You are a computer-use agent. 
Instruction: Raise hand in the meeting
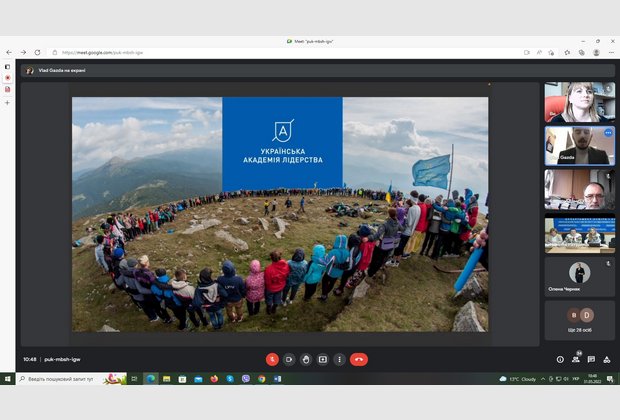(x=306, y=359)
